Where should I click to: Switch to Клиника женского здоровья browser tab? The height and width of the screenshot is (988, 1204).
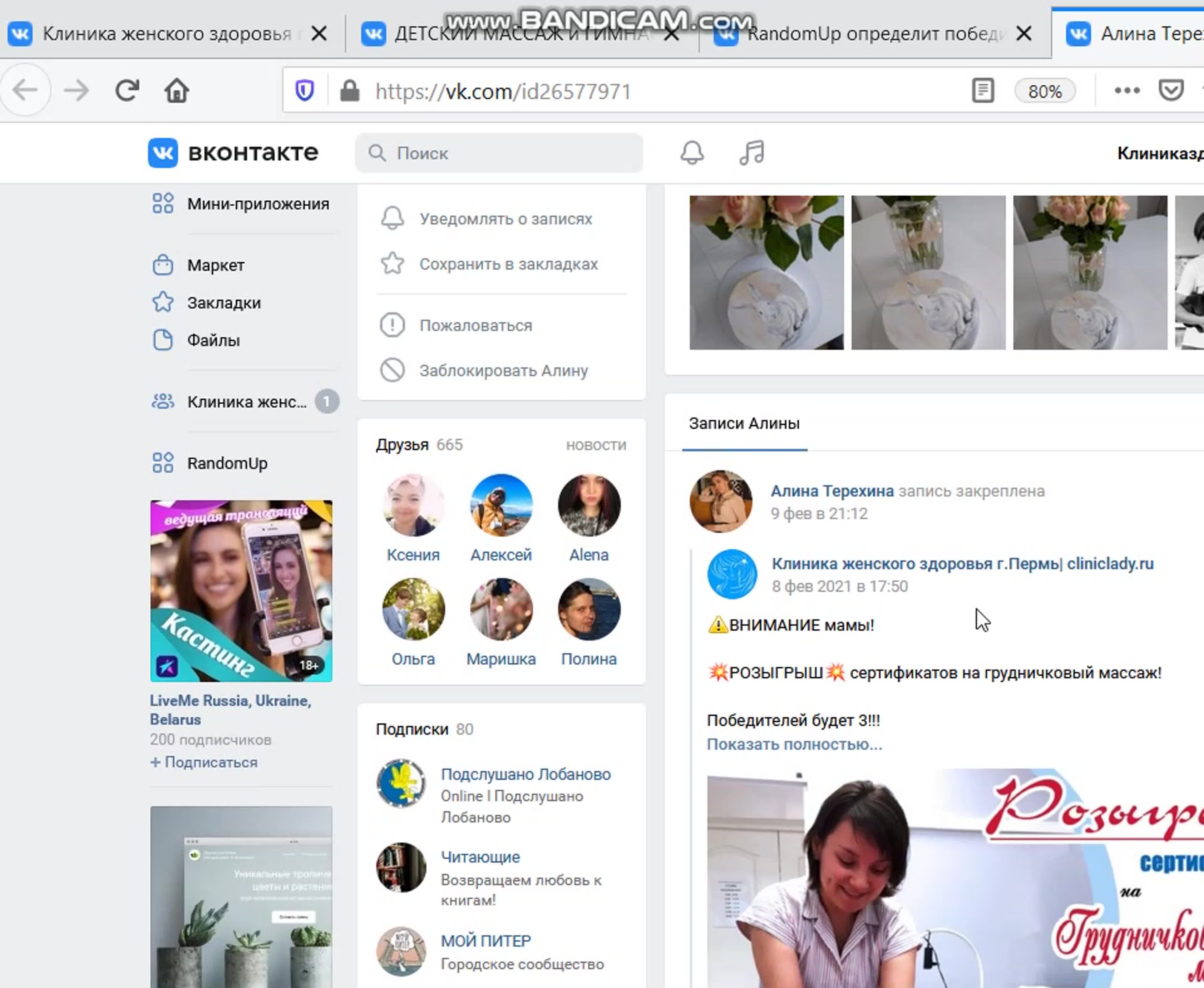tap(168, 34)
